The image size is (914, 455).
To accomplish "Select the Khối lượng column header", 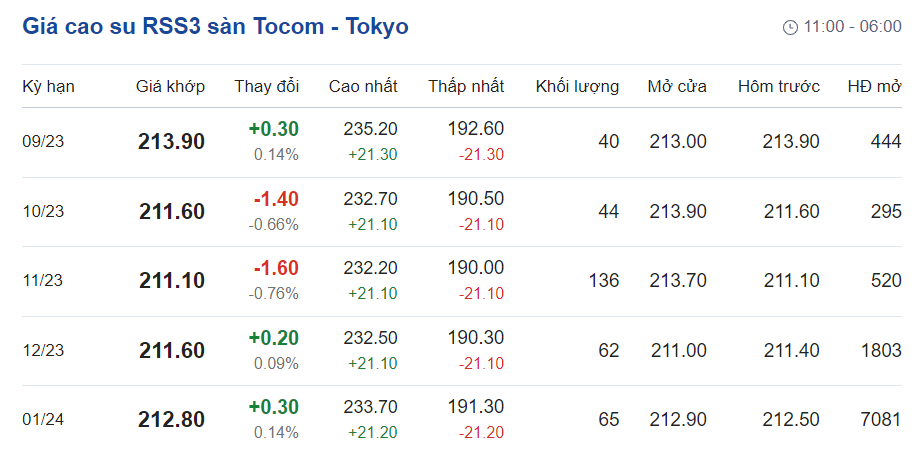I will 577,86.
